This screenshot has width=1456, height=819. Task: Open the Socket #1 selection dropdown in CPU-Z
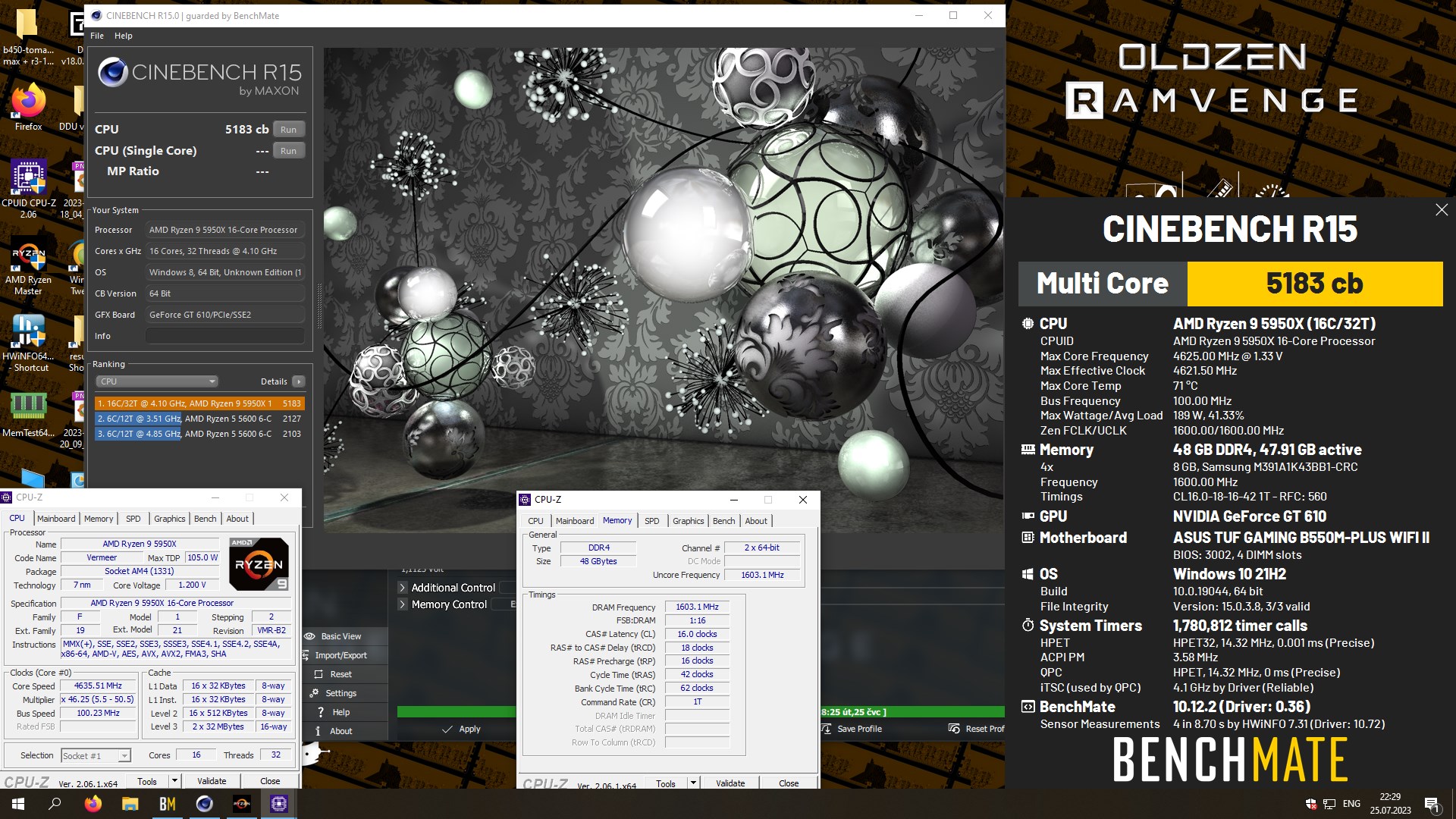pyautogui.click(x=96, y=756)
